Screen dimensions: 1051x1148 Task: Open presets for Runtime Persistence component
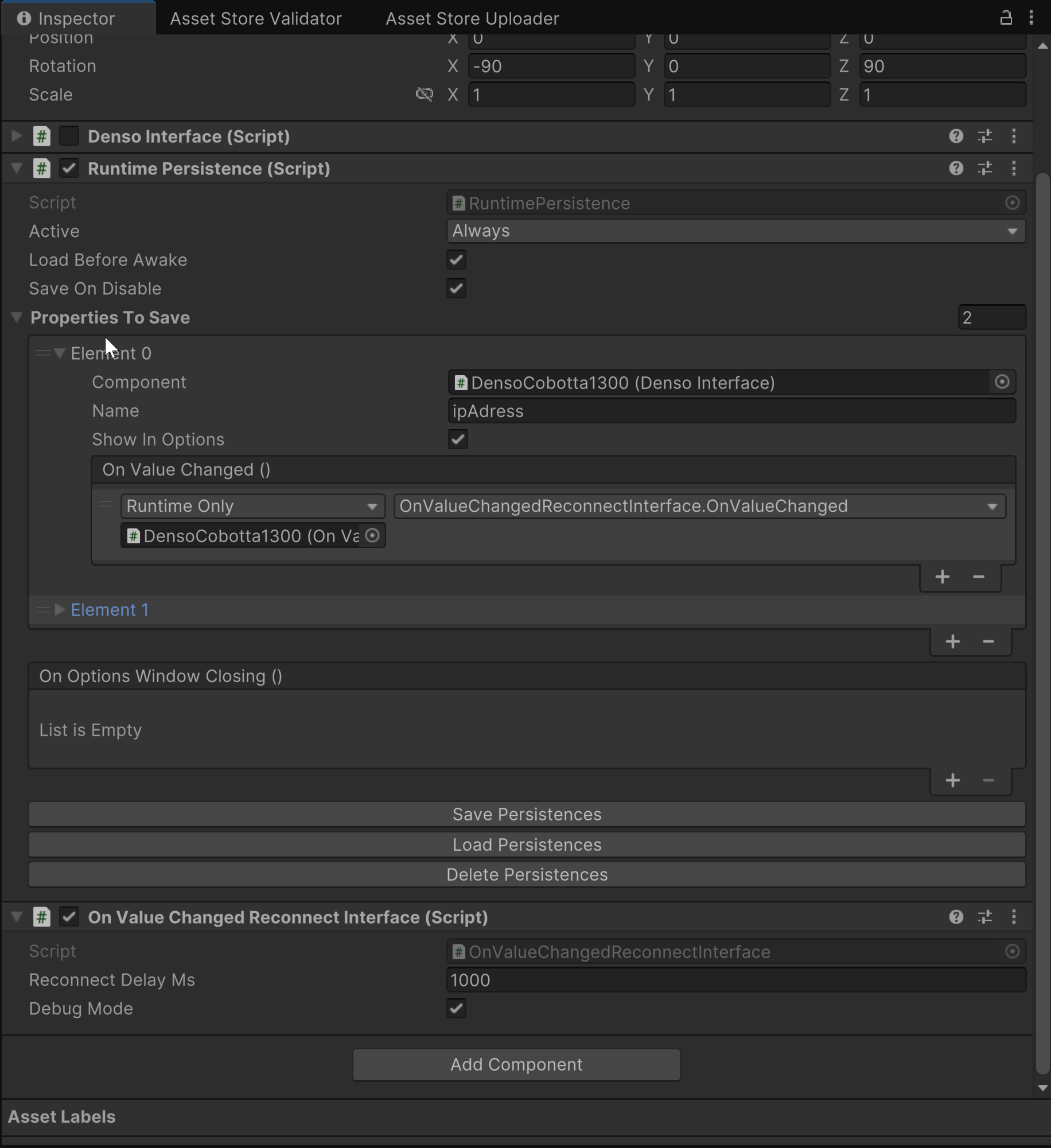(x=985, y=169)
